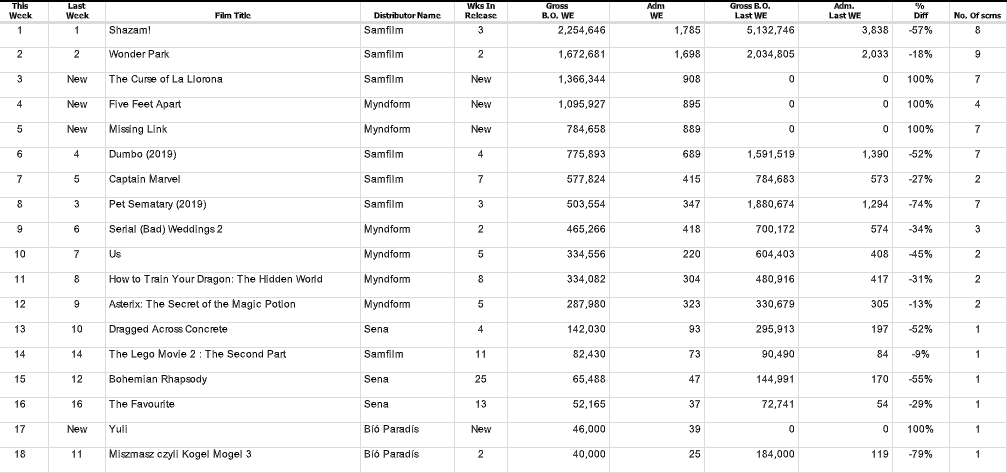Click the 'Film Title' column header
The image size is (1007, 473).
(x=232, y=16)
